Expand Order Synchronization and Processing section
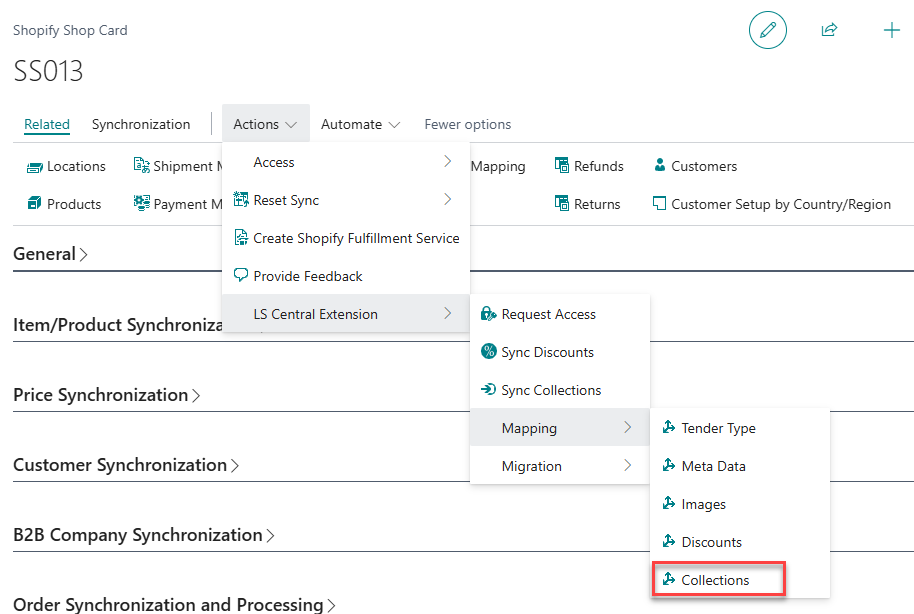 [x=174, y=605]
